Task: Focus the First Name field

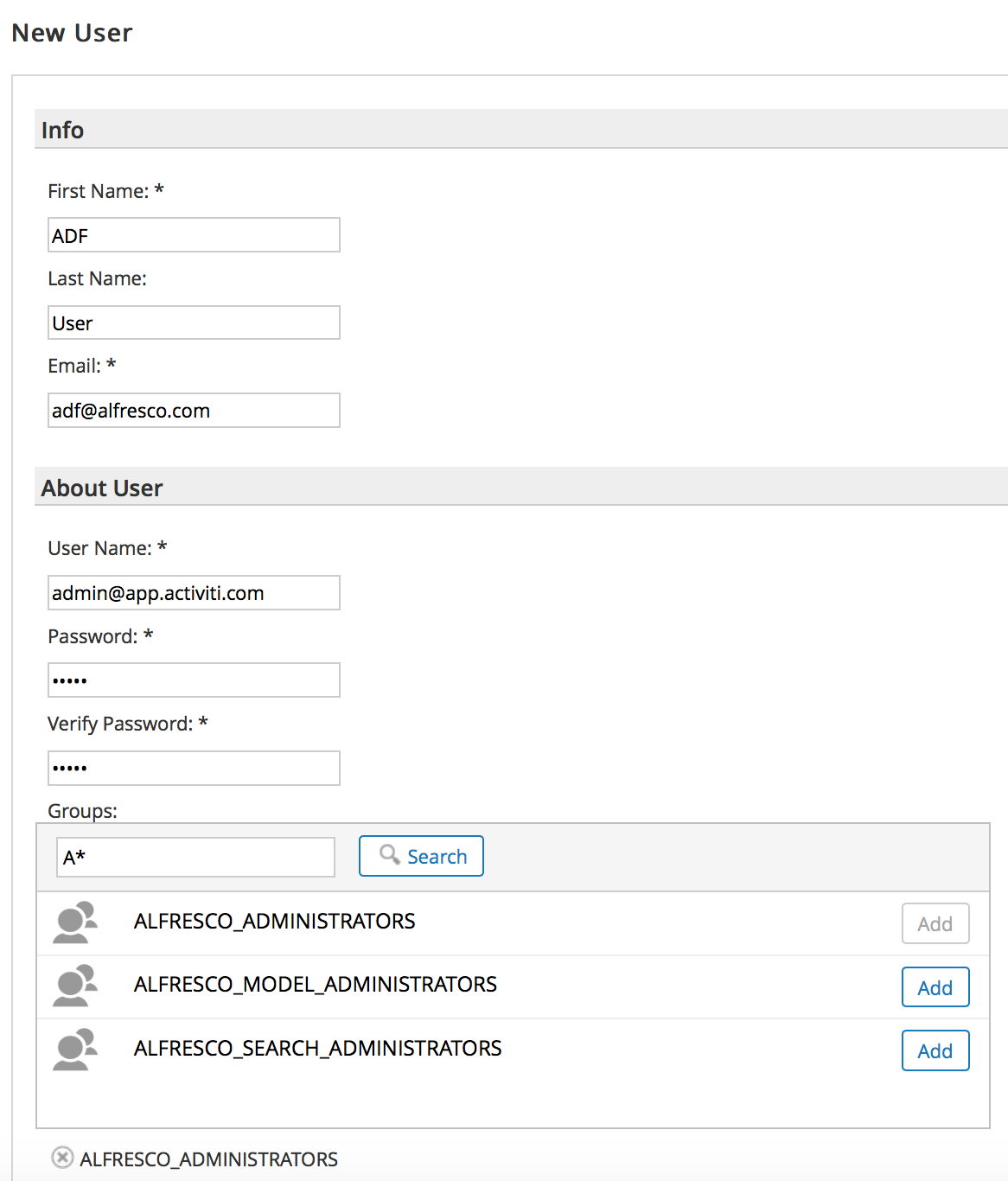Action: (x=194, y=235)
